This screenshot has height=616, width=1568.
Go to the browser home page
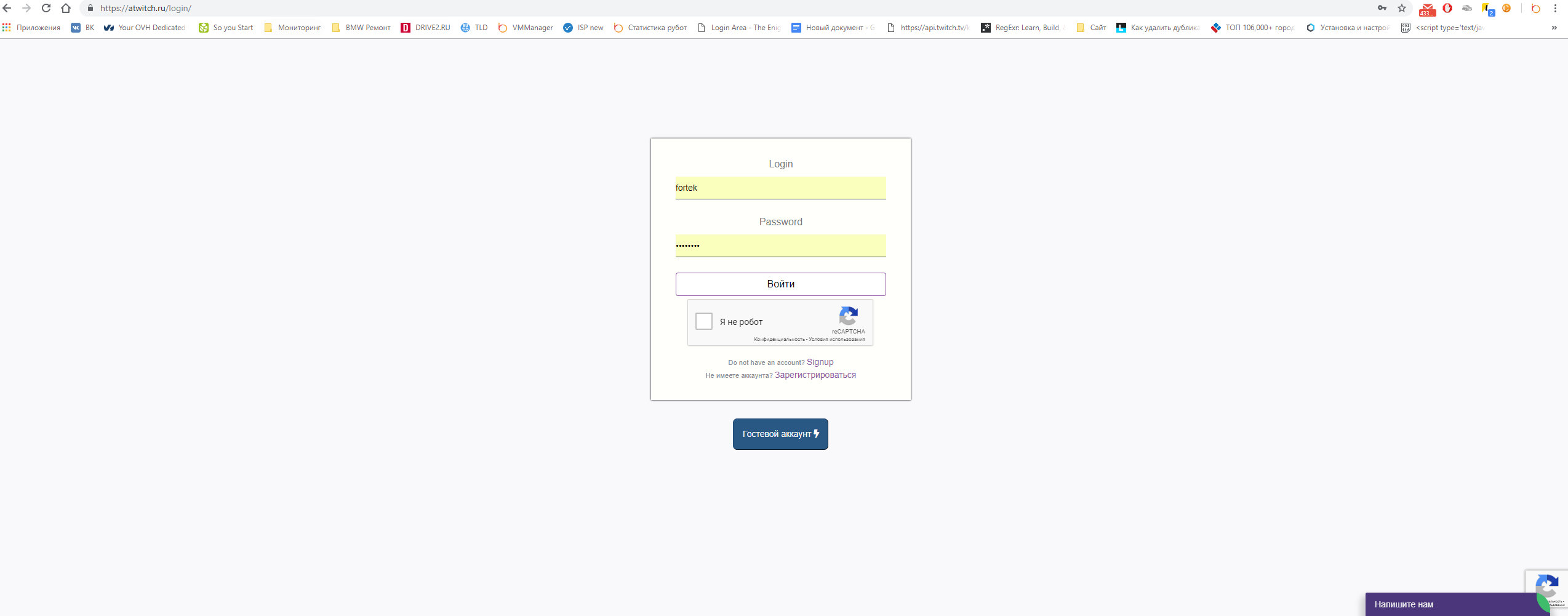[x=66, y=8]
